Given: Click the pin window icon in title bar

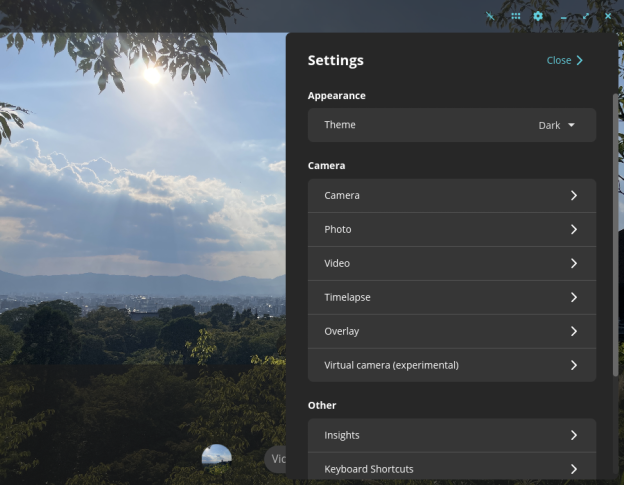Looking at the screenshot, I should [x=490, y=16].
